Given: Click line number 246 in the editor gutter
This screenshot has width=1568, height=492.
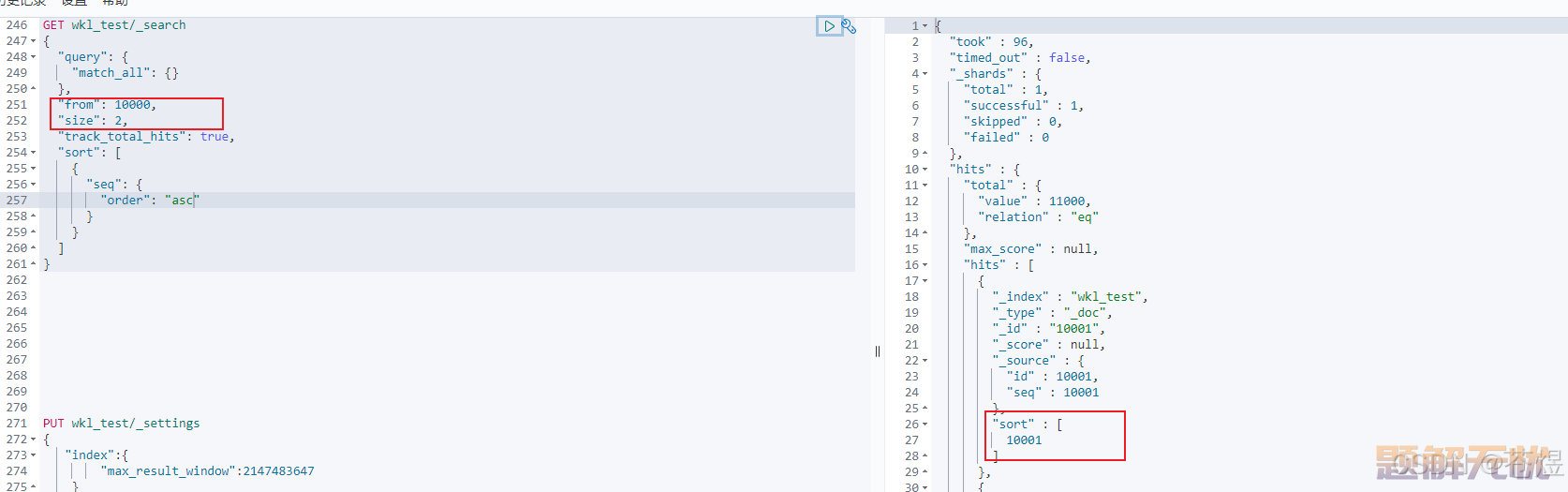Looking at the screenshot, I should [17, 25].
